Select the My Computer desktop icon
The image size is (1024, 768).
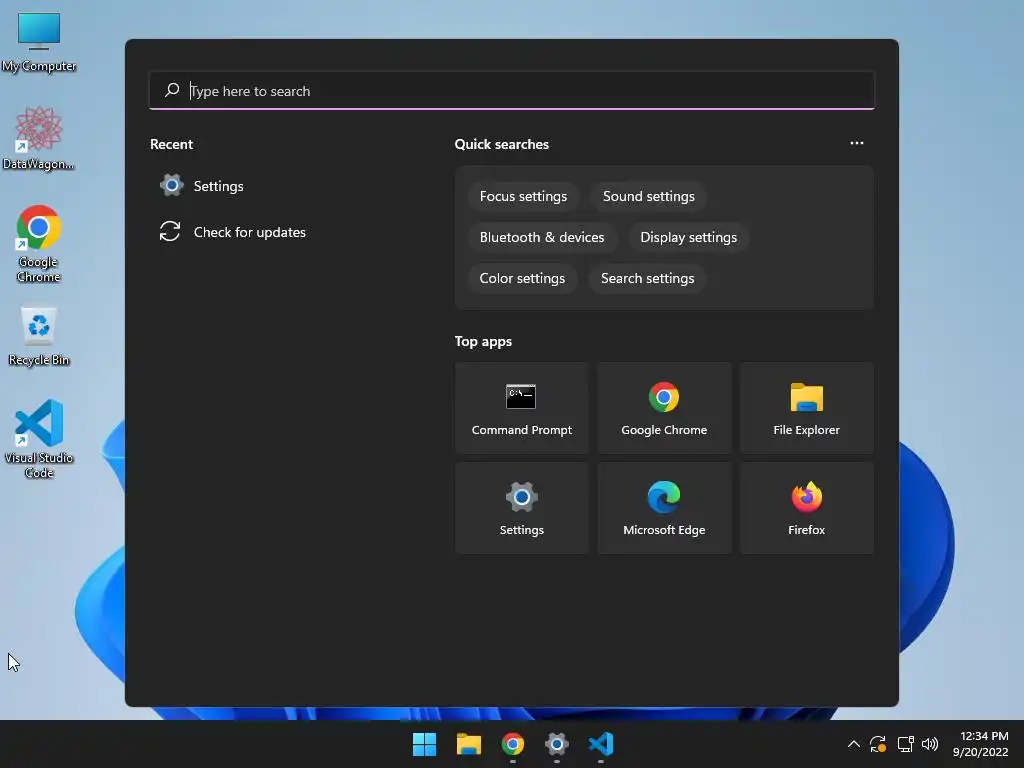(39, 42)
